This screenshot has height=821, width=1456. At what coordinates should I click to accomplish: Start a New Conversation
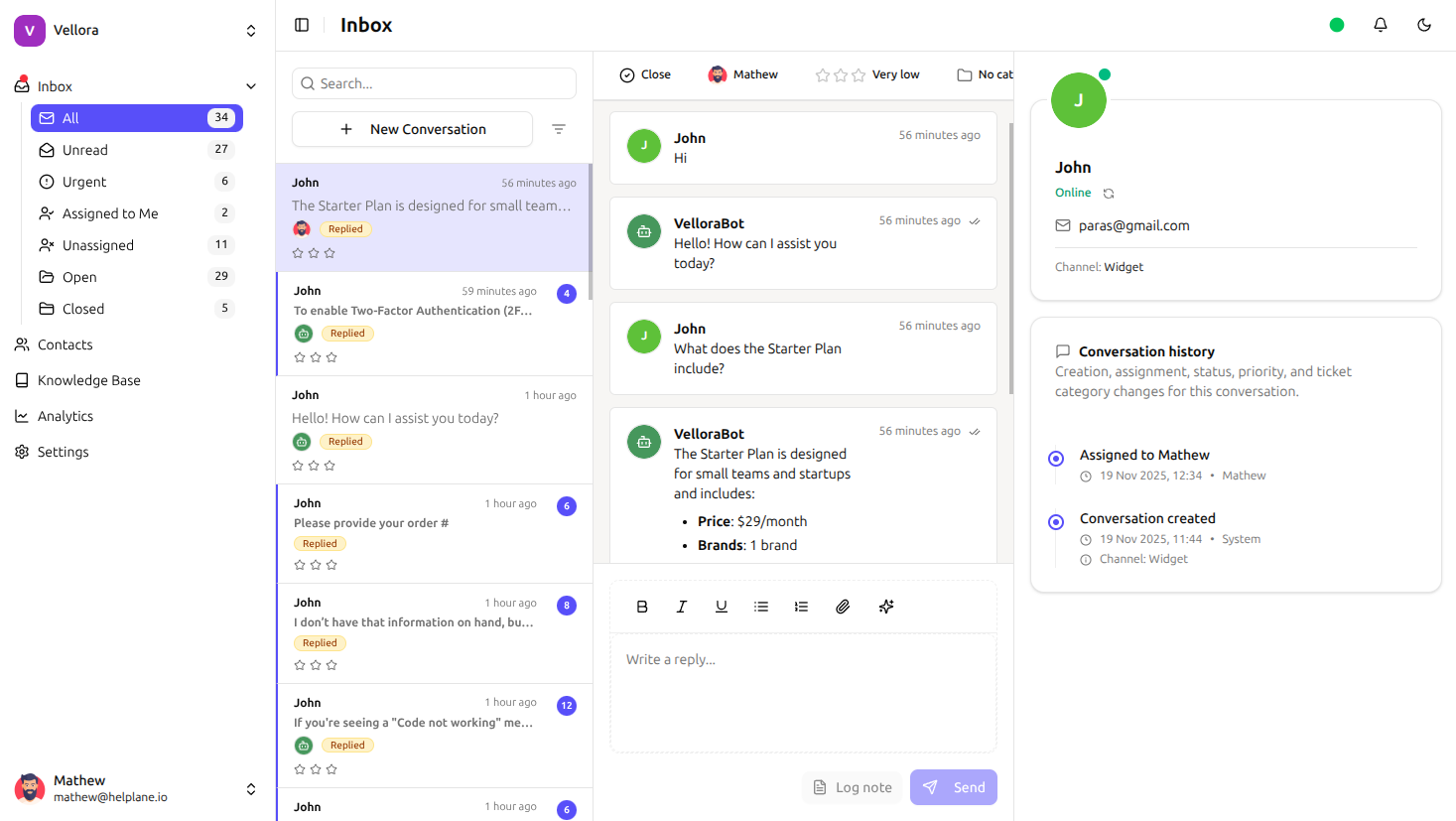(x=412, y=129)
